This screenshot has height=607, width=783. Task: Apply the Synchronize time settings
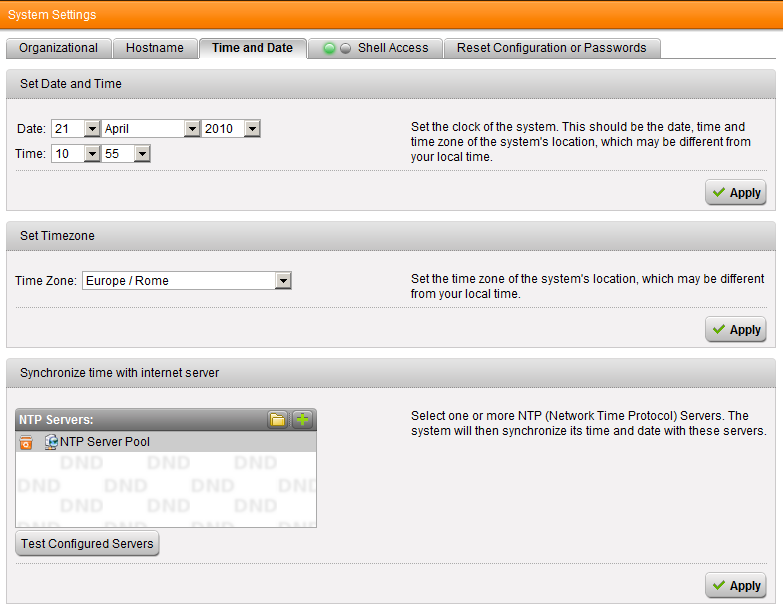[x=736, y=586]
